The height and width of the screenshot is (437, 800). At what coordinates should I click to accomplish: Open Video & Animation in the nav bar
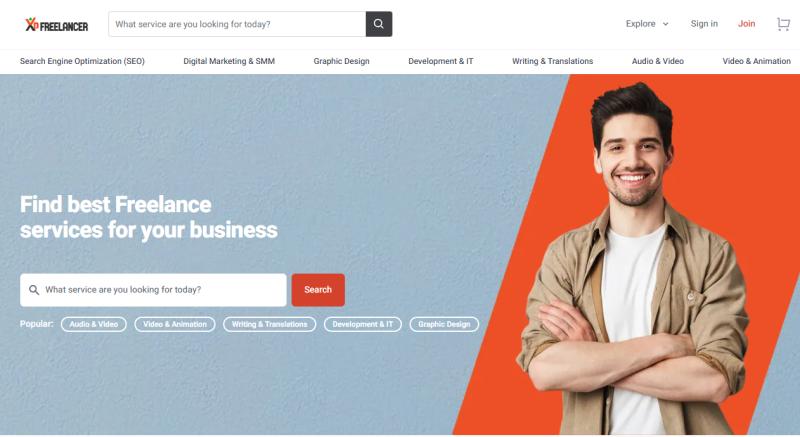pos(757,61)
